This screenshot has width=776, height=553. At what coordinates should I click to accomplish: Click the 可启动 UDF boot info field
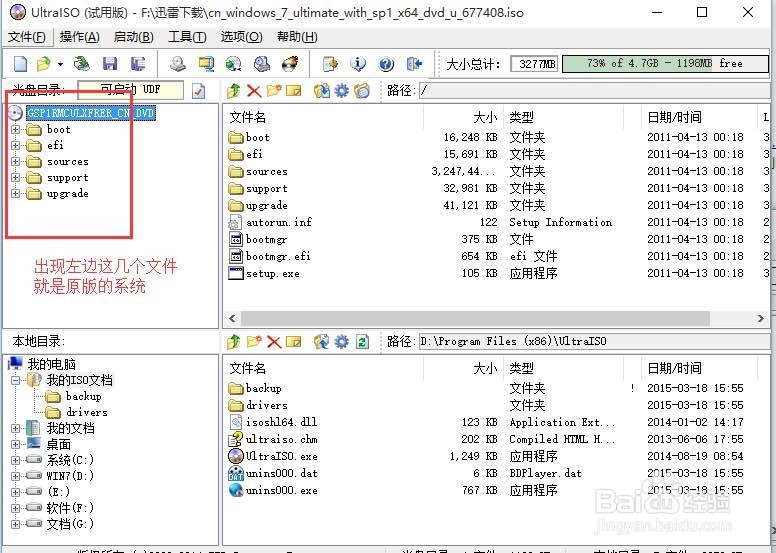131,90
